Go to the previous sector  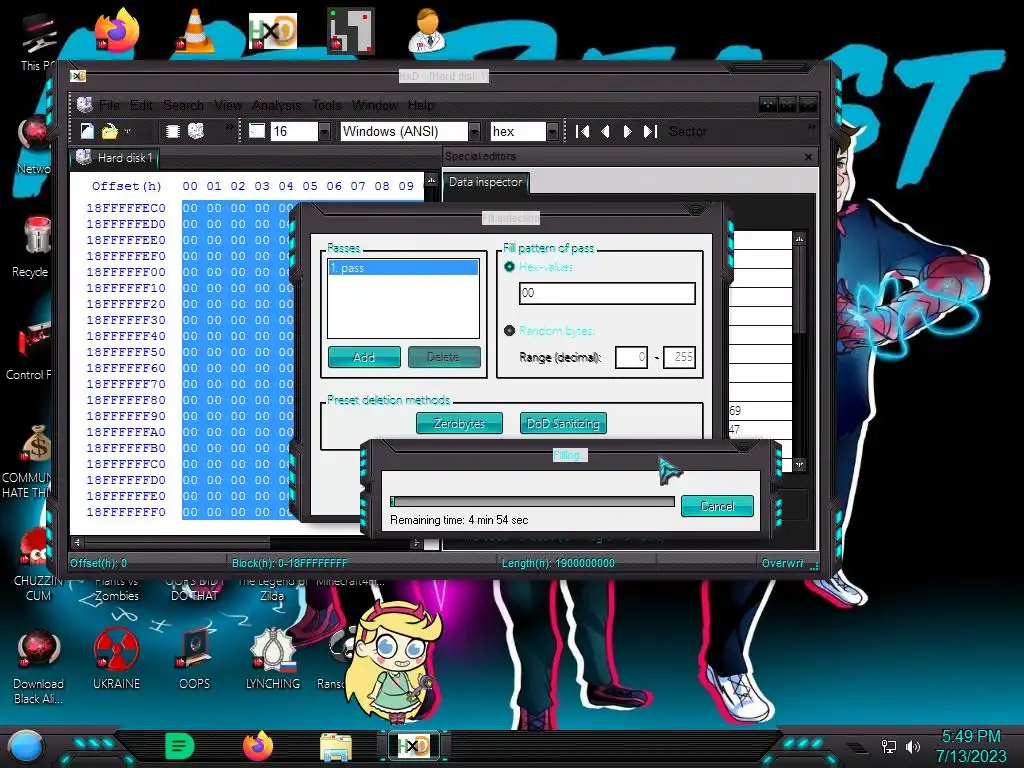point(605,131)
